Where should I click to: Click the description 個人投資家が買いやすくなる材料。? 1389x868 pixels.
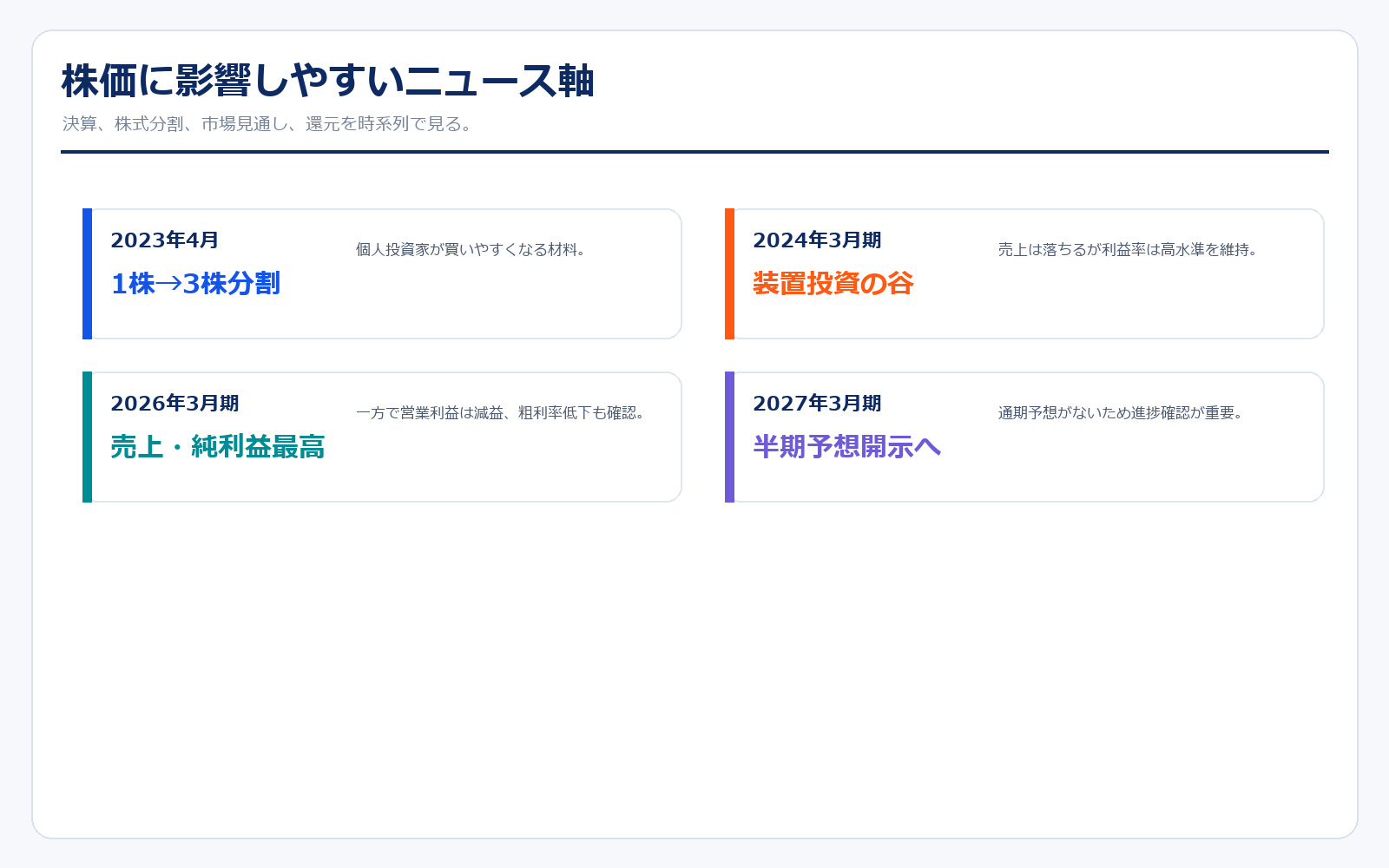point(473,250)
